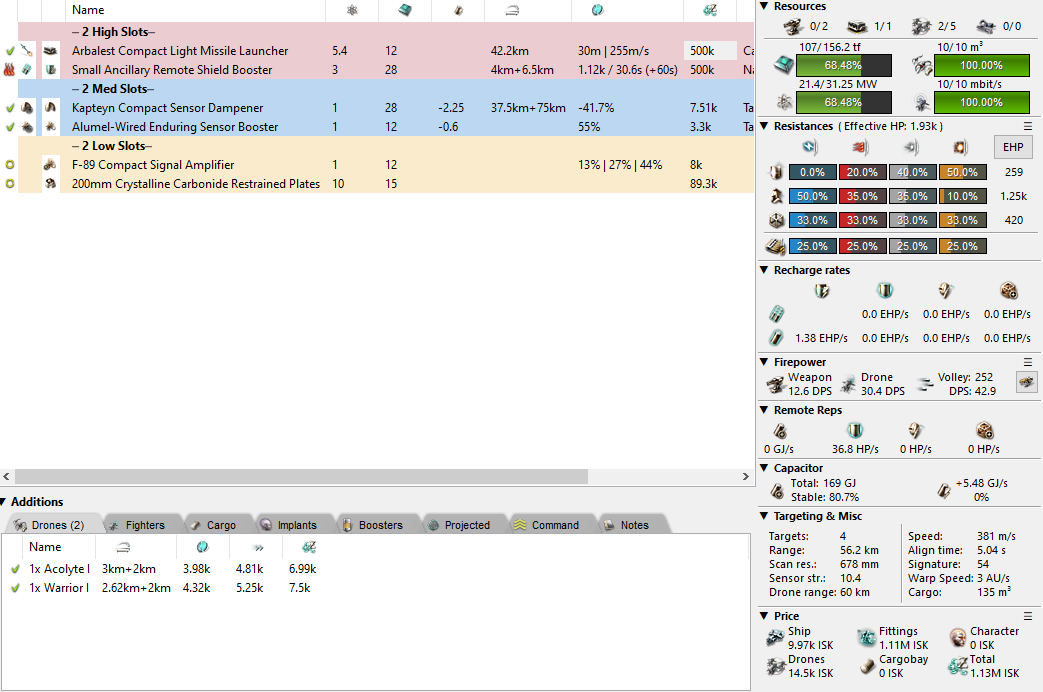The height and width of the screenshot is (692, 1043).
Task: Click the EM resistance column icon
Action: (812, 148)
